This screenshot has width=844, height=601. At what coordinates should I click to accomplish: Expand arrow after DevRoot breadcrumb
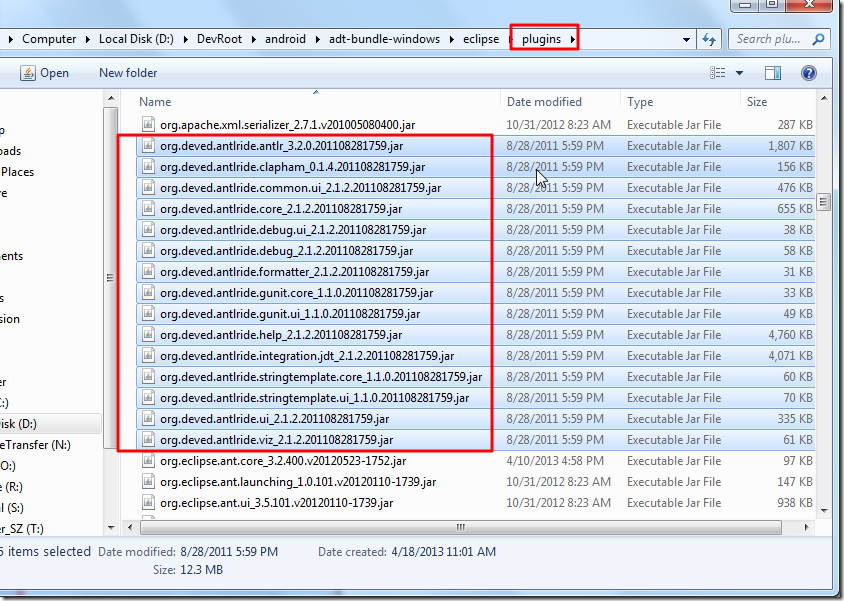point(254,39)
